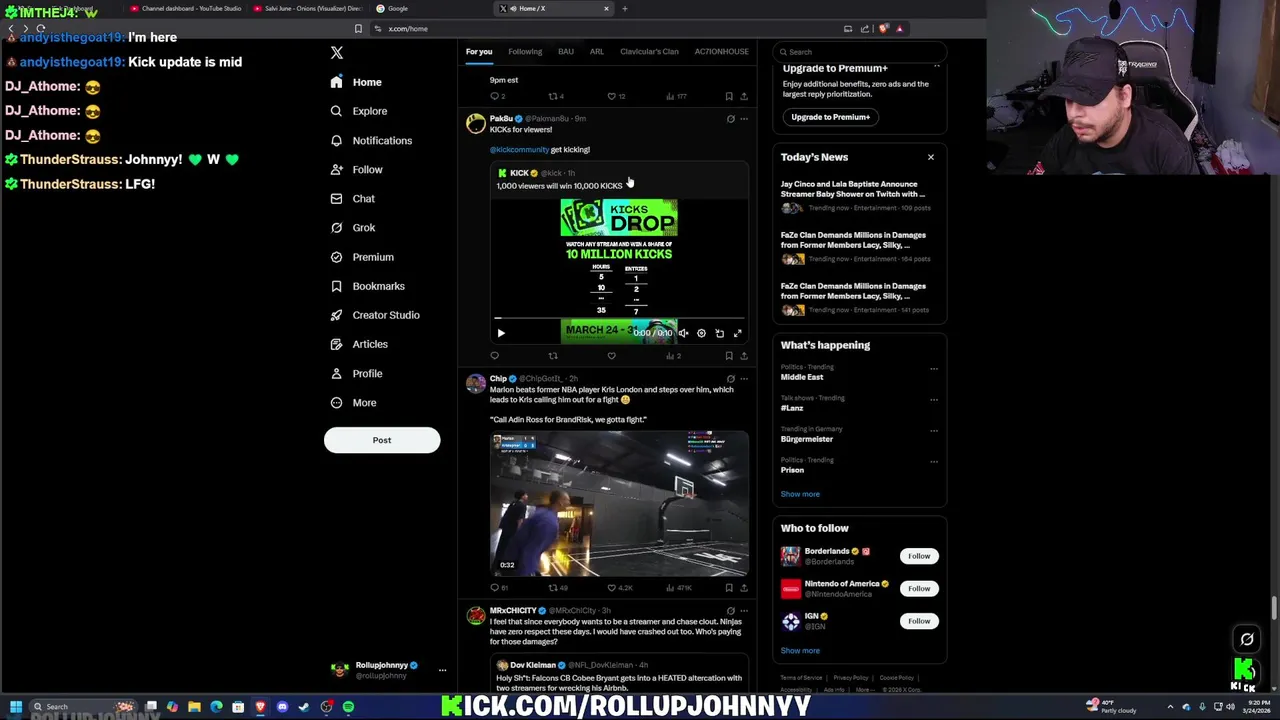
Task: Open the Home page from sidebar
Action: pos(356,82)
